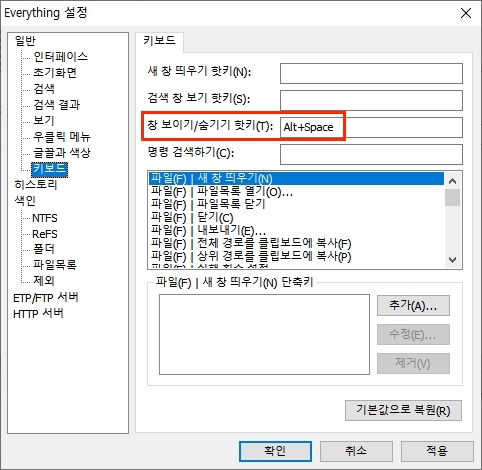This screenshot has height=470, width=482.
Task: Open the 파일목록 settings page
Action: point(55,265)
